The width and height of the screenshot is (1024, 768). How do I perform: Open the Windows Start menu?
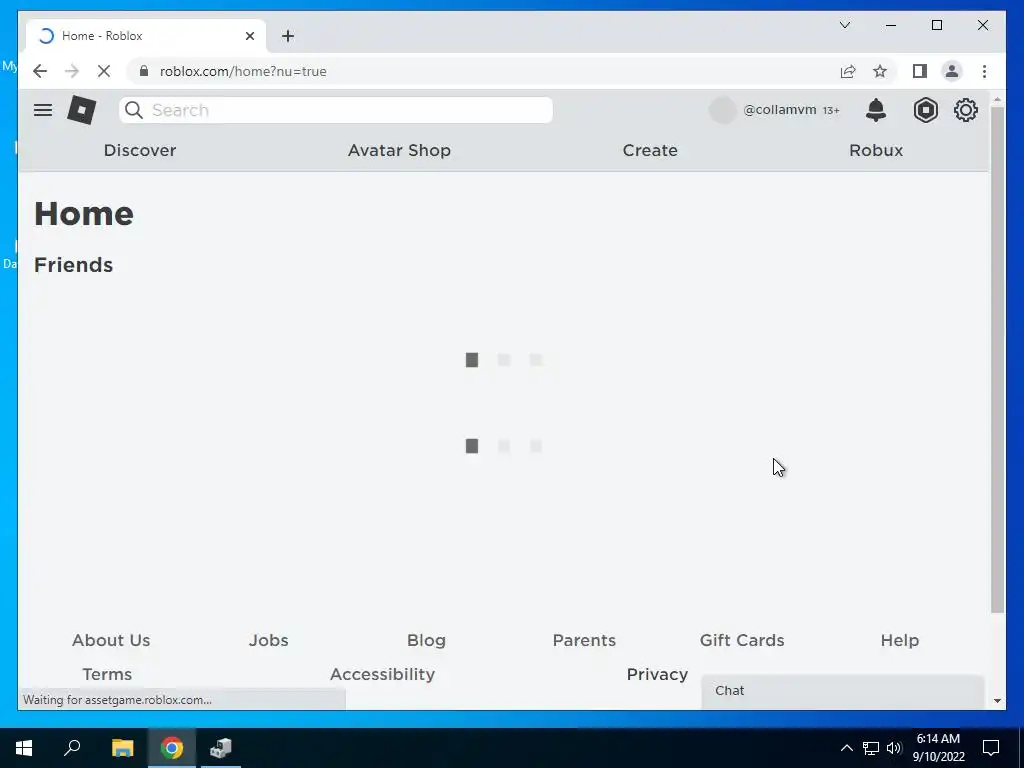(x=24, y=748)
